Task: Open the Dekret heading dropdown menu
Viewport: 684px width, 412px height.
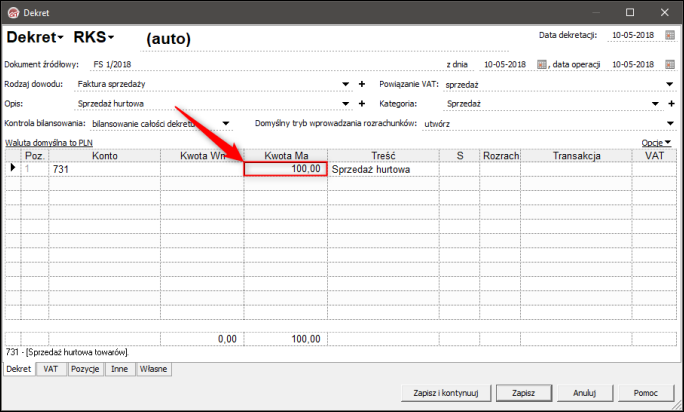Action: [x=35, y=37]
